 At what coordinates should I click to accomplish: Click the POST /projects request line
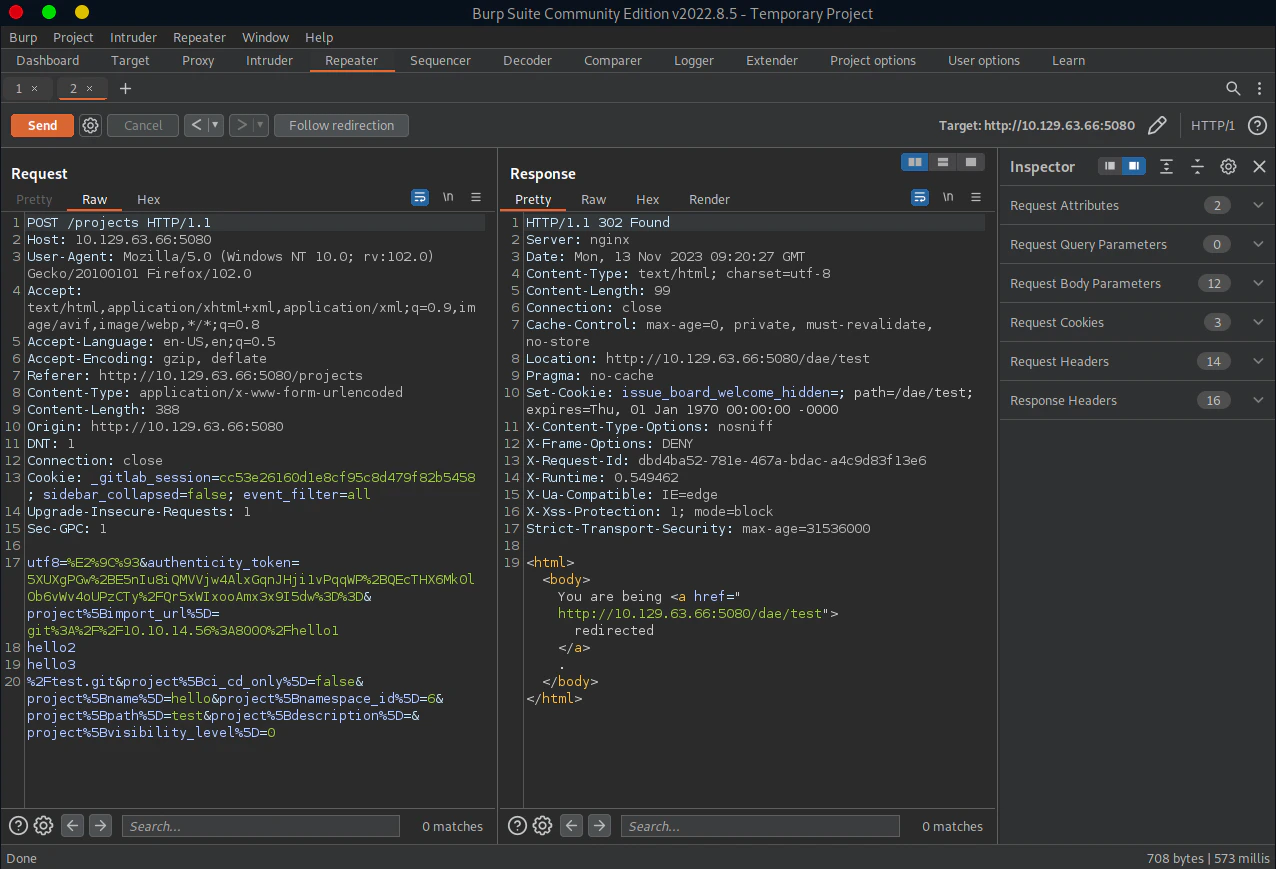119,222
